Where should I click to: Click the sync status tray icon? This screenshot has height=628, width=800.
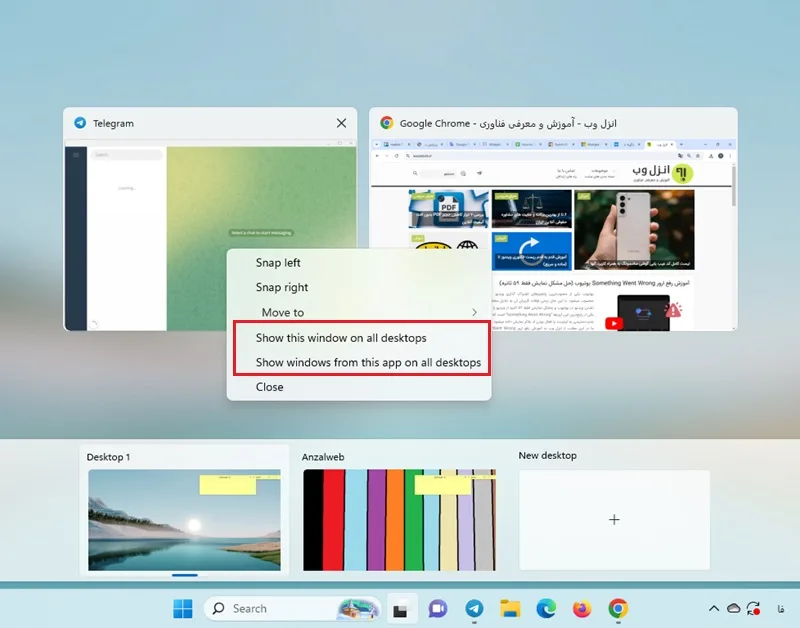pyautogui.click(x=753, y=608)
